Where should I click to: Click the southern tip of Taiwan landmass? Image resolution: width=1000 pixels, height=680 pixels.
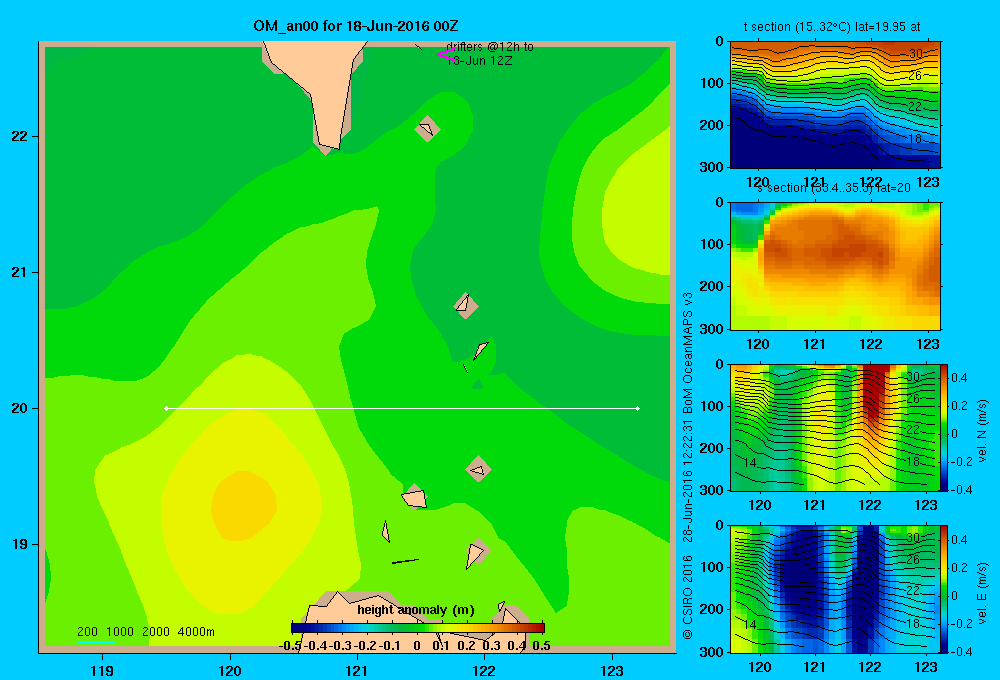click(x=329, y=145)
